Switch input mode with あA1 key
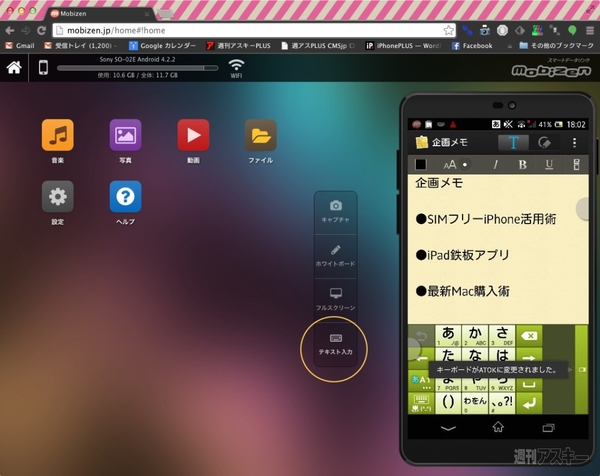Viewport: 600px width, 476px height. pos(421,381)
